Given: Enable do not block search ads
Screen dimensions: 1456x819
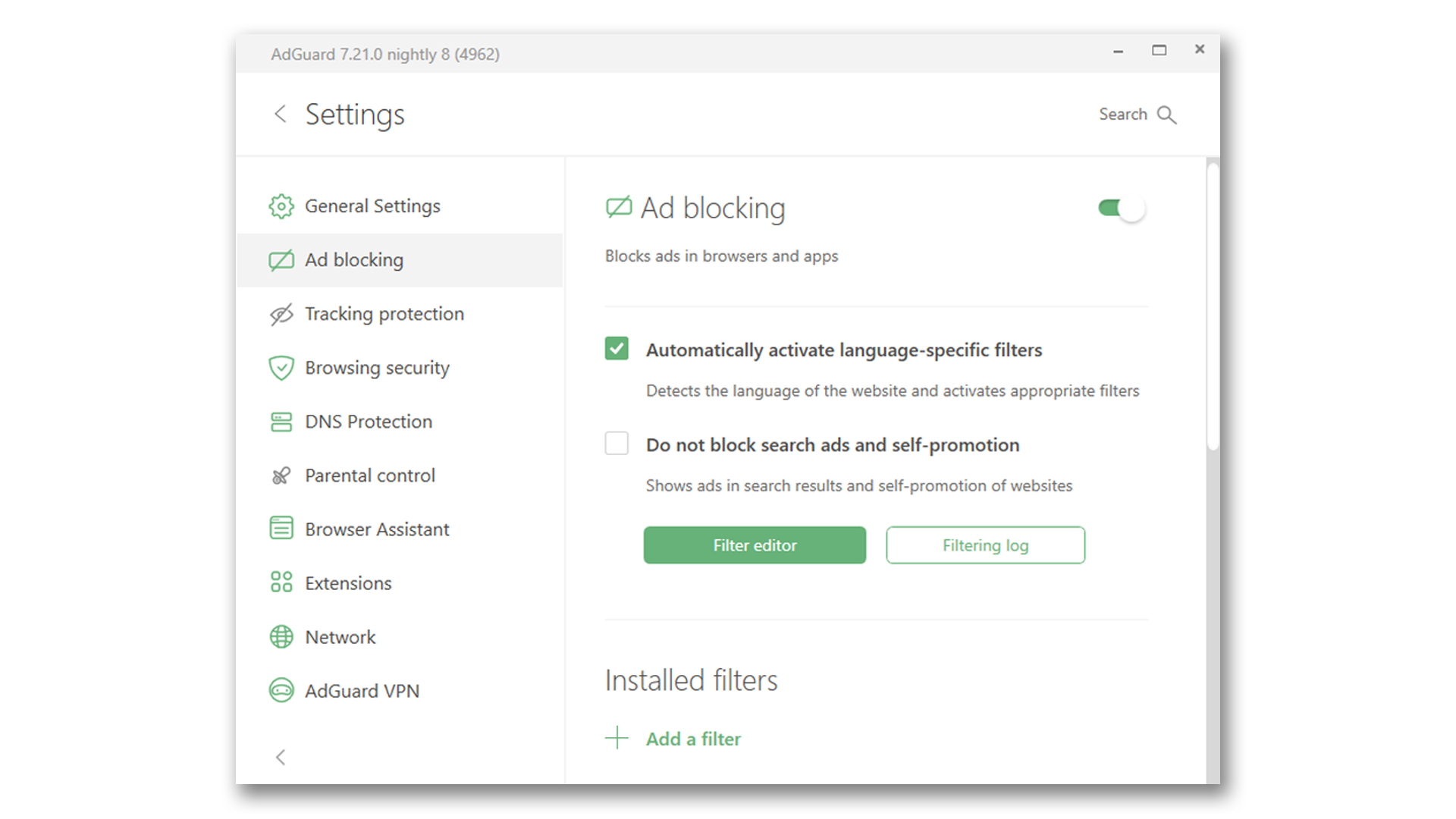Looking at the screenshot, I should pyautogui.click(x=617, y=444).
